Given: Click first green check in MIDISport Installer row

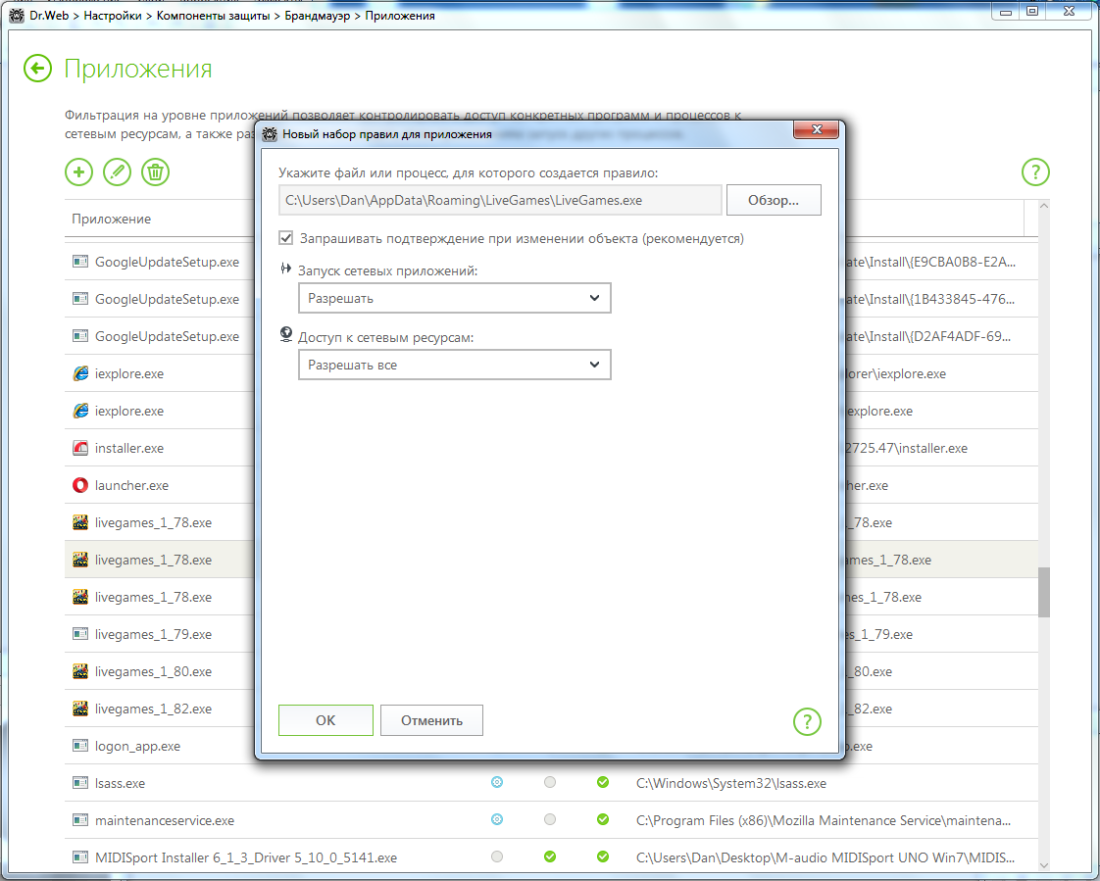Looking at the screenshot, I should click(x=550, y=856).
